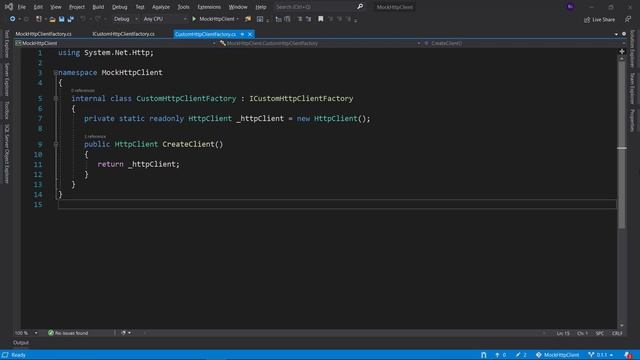Viewport: 640px width, 360px height.
Task: Open the CreateClient member navigation dropdown
Action: (524, 43)
